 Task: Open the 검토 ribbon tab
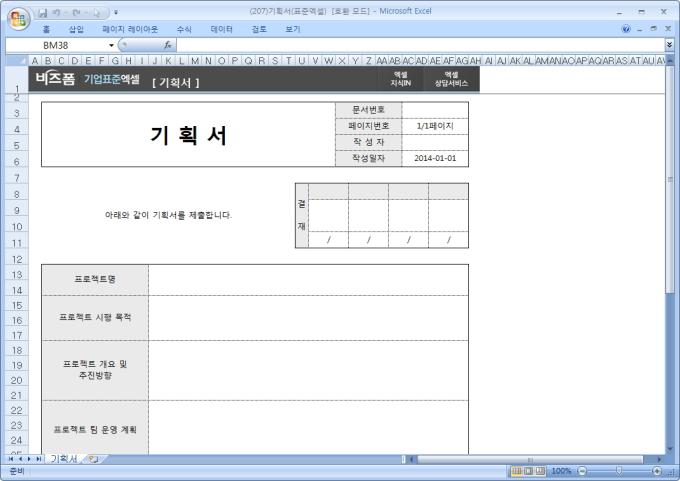[259, 29]
